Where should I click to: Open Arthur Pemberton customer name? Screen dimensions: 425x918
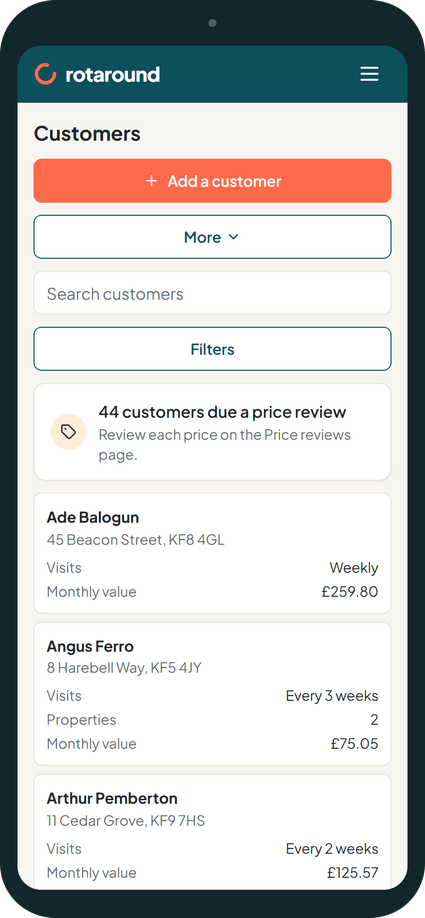[112, 799]
